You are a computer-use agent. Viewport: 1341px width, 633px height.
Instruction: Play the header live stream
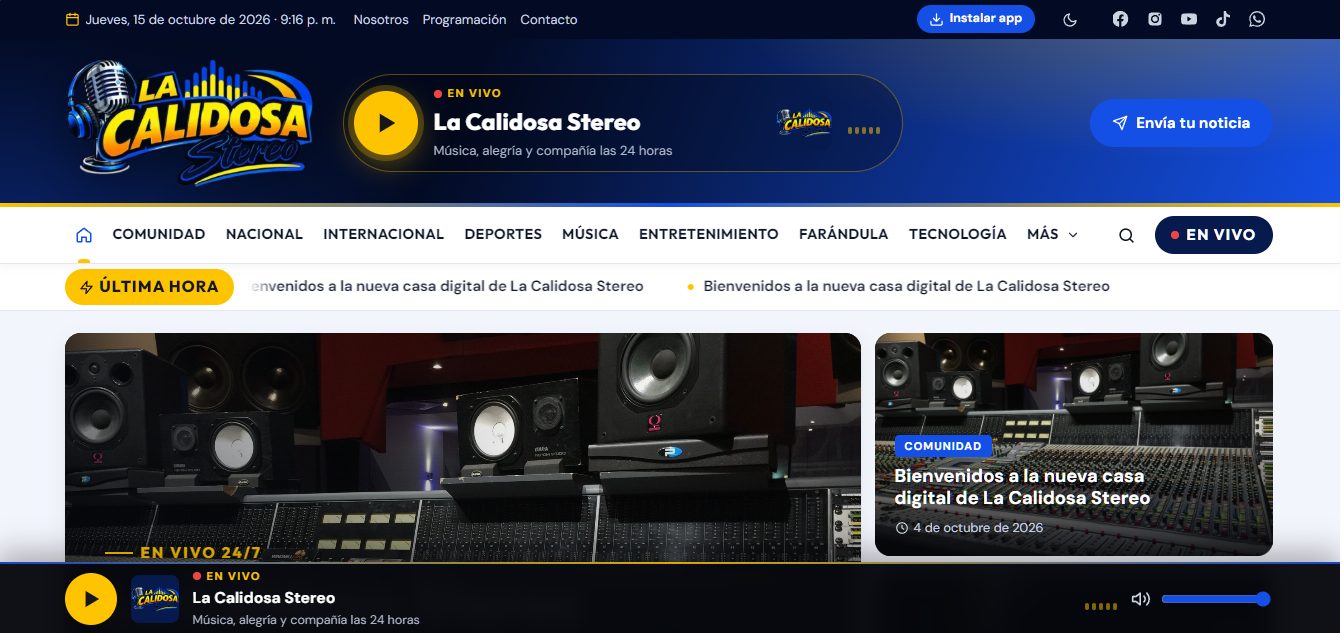[x=386, y=123]
